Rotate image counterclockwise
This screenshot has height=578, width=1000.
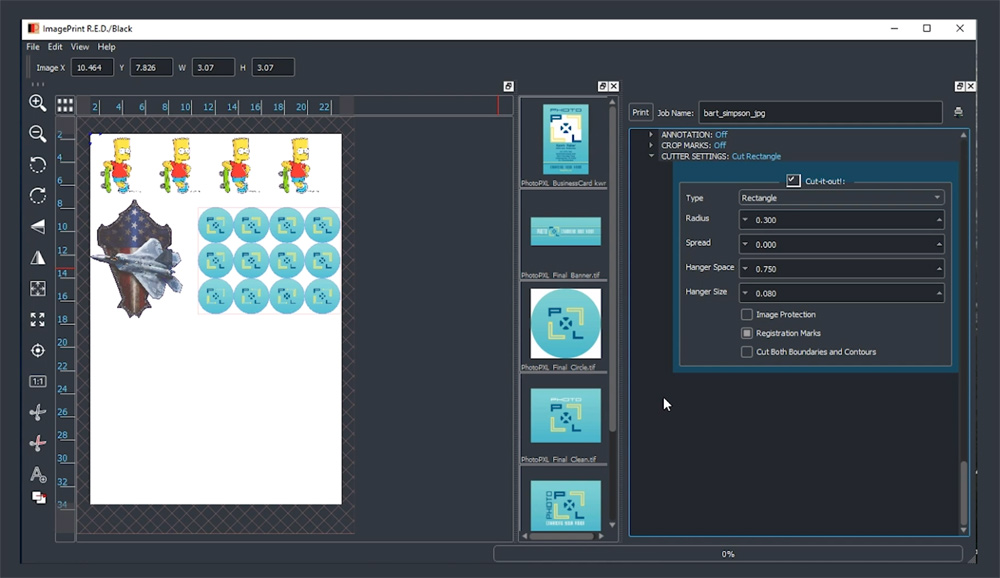pyautogui.click(x=37, y=165)
